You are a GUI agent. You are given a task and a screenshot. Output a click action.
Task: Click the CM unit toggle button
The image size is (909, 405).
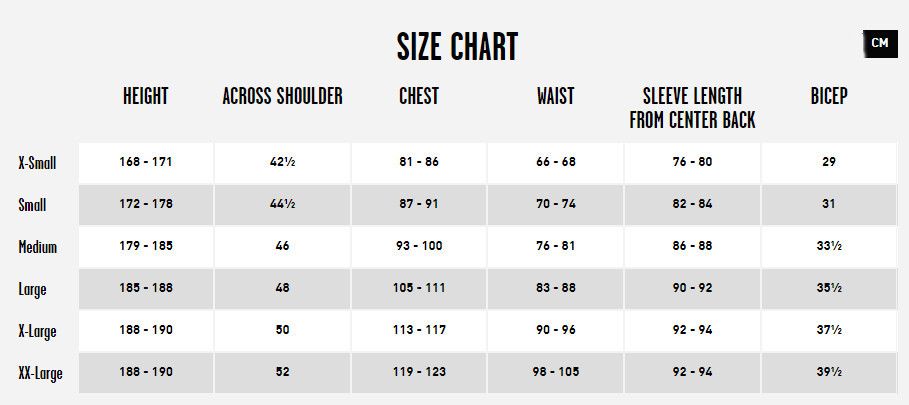tap(880, 43)
